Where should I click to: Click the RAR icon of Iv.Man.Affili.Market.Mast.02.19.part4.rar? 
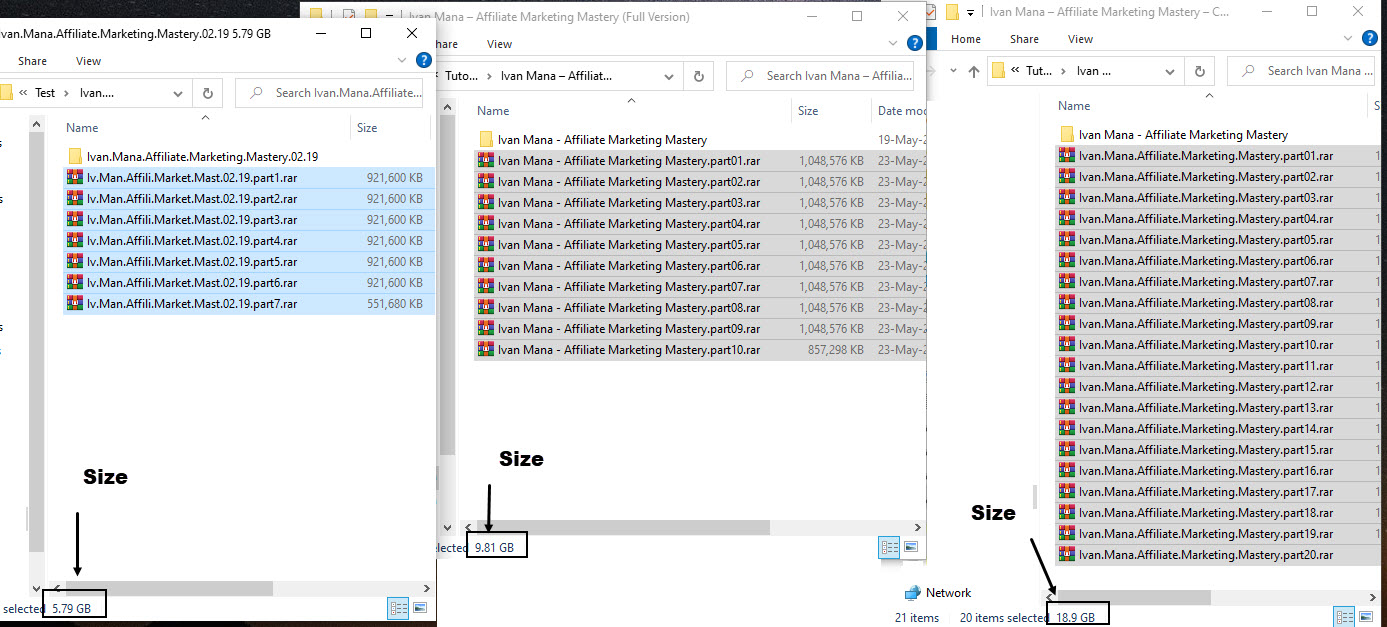click(74, 240)
